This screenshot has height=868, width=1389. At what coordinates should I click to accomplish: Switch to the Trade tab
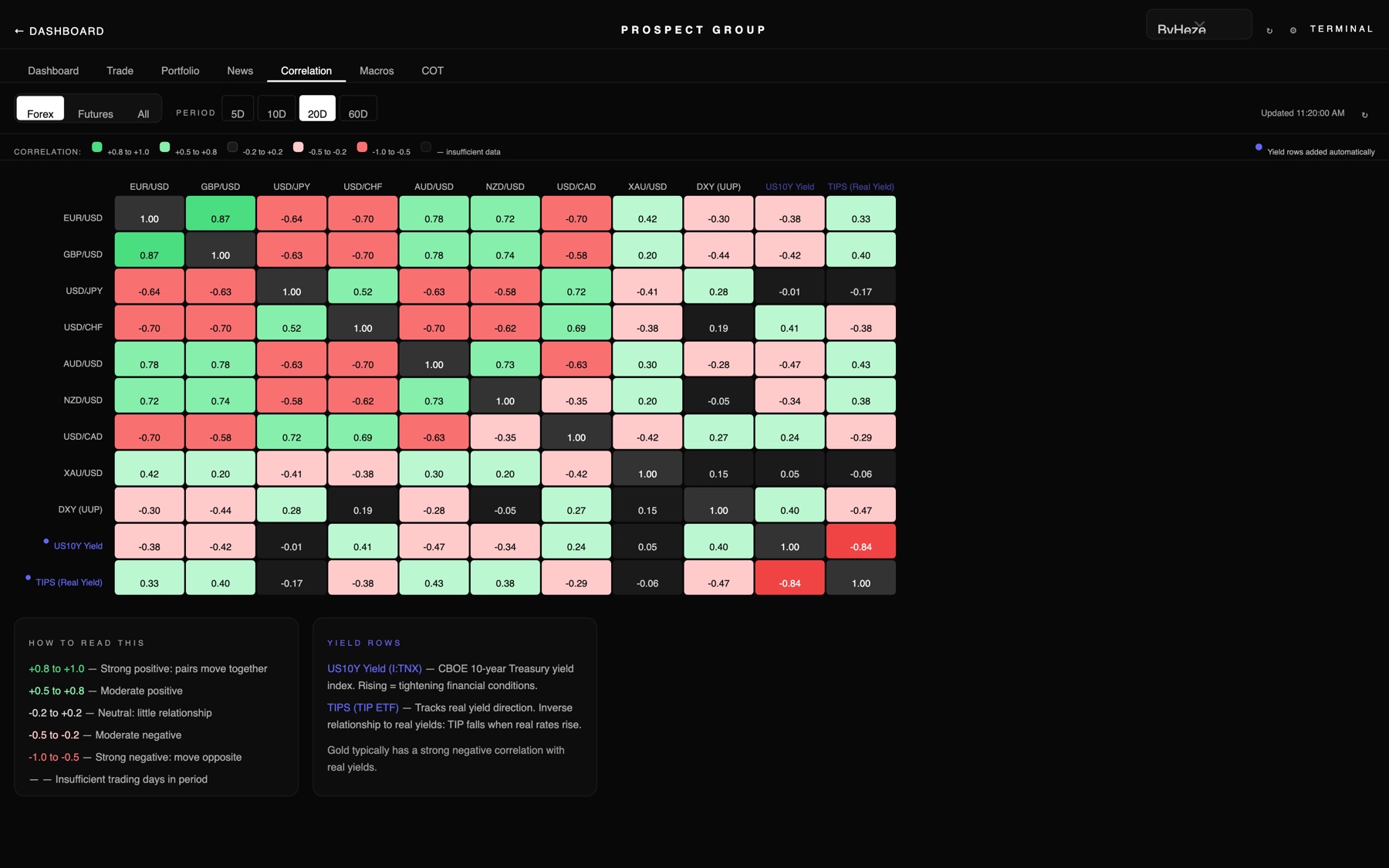point(120,70)
